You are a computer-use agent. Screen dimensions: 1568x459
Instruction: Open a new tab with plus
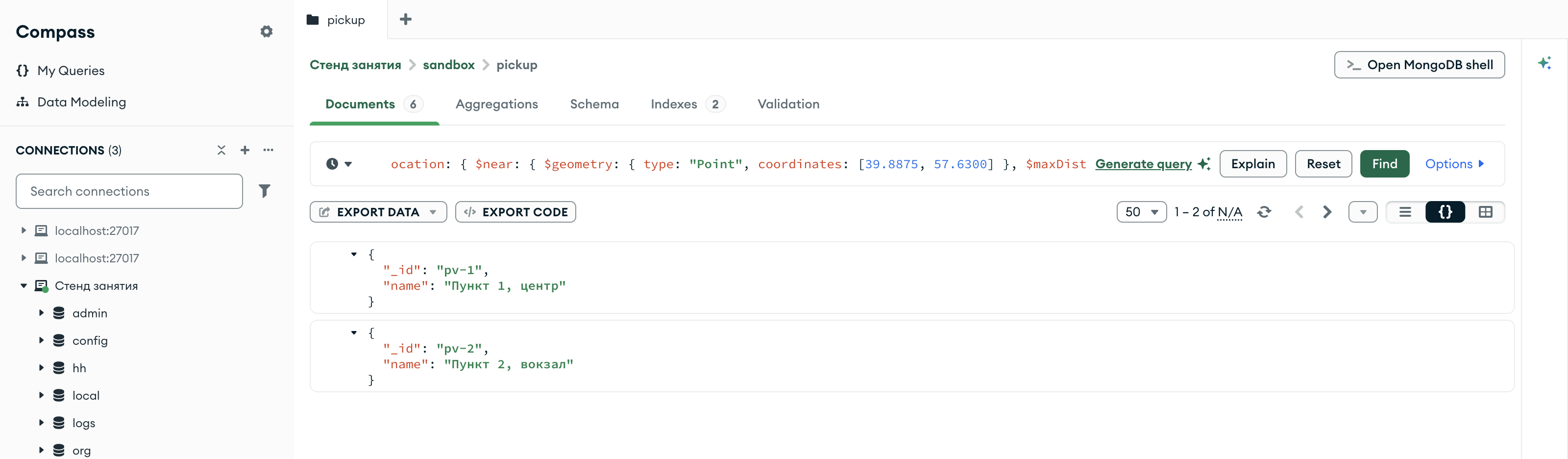(405, 20)
